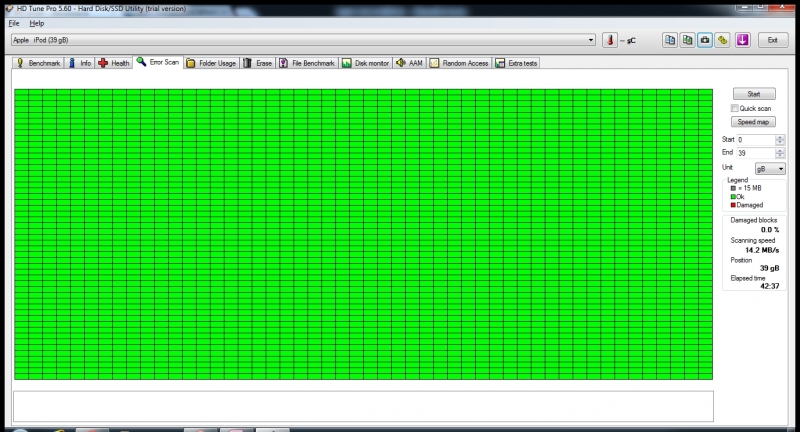Click the Exit button
This screenshot has width=800, height=432.
771,40
